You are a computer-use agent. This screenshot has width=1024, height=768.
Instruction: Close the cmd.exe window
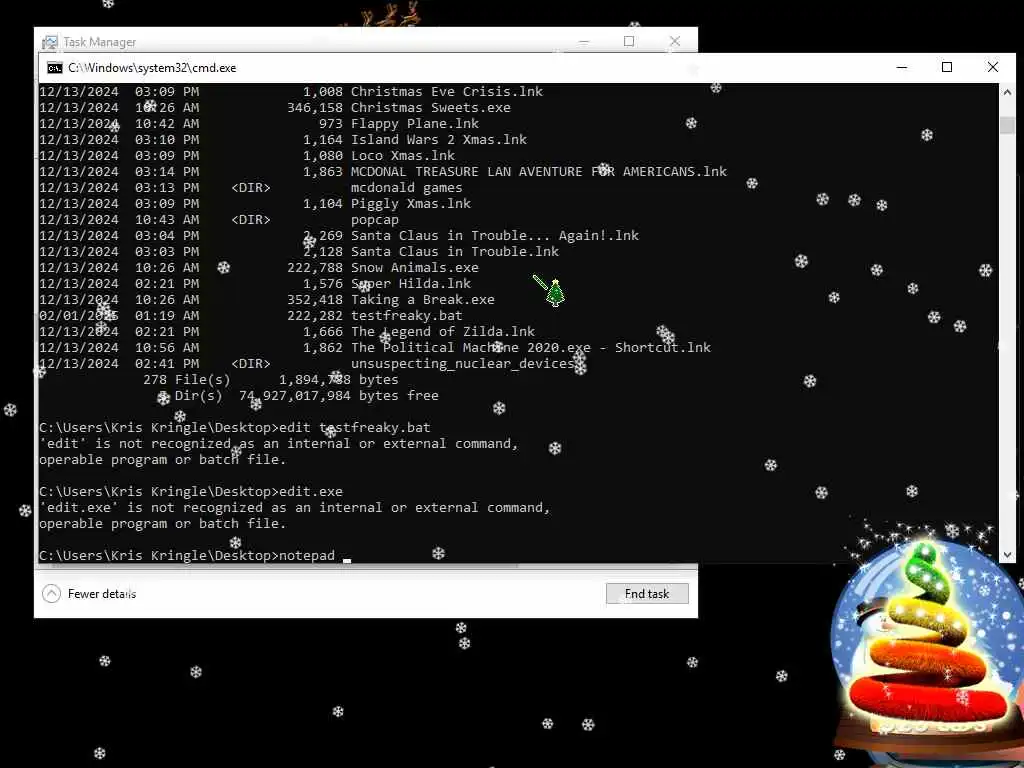pos(993,67)
